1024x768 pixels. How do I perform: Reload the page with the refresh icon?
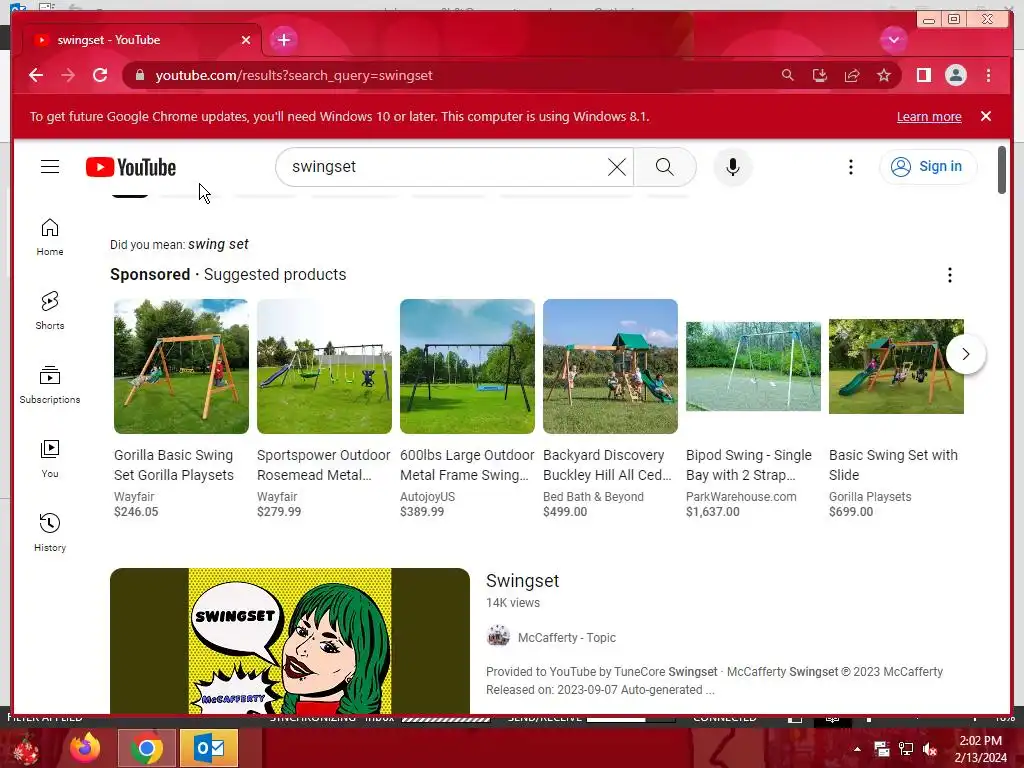click(x=100, y=75)
